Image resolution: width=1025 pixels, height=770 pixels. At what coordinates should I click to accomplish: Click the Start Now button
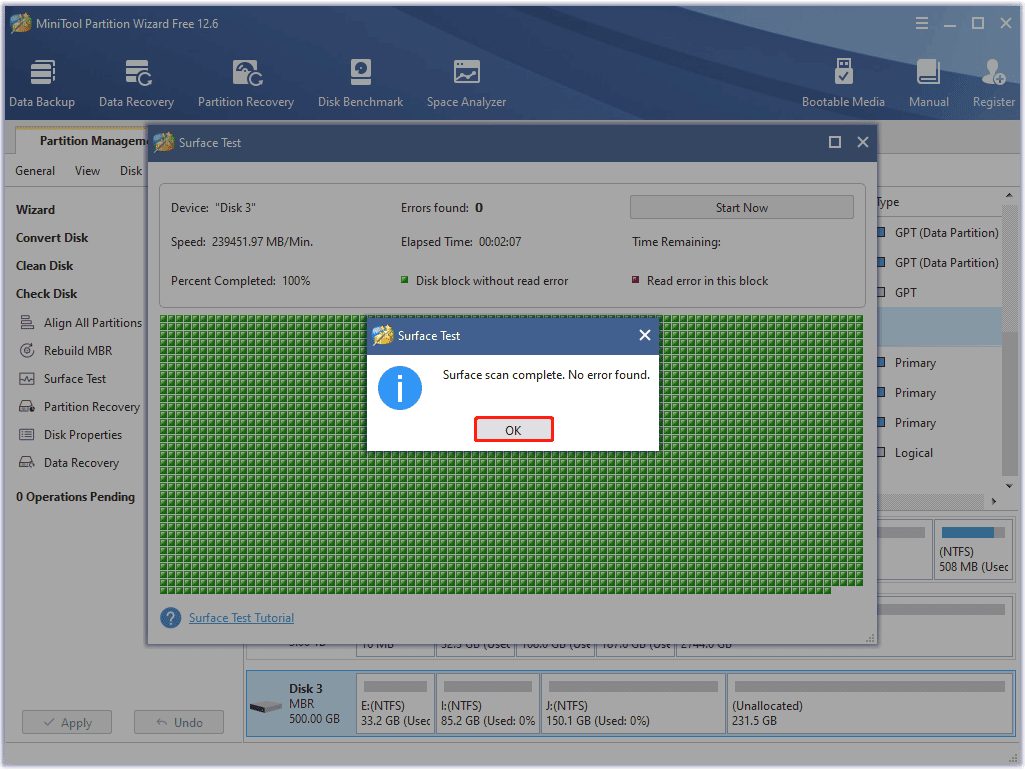pyautogui.click(x=741, y=208)
